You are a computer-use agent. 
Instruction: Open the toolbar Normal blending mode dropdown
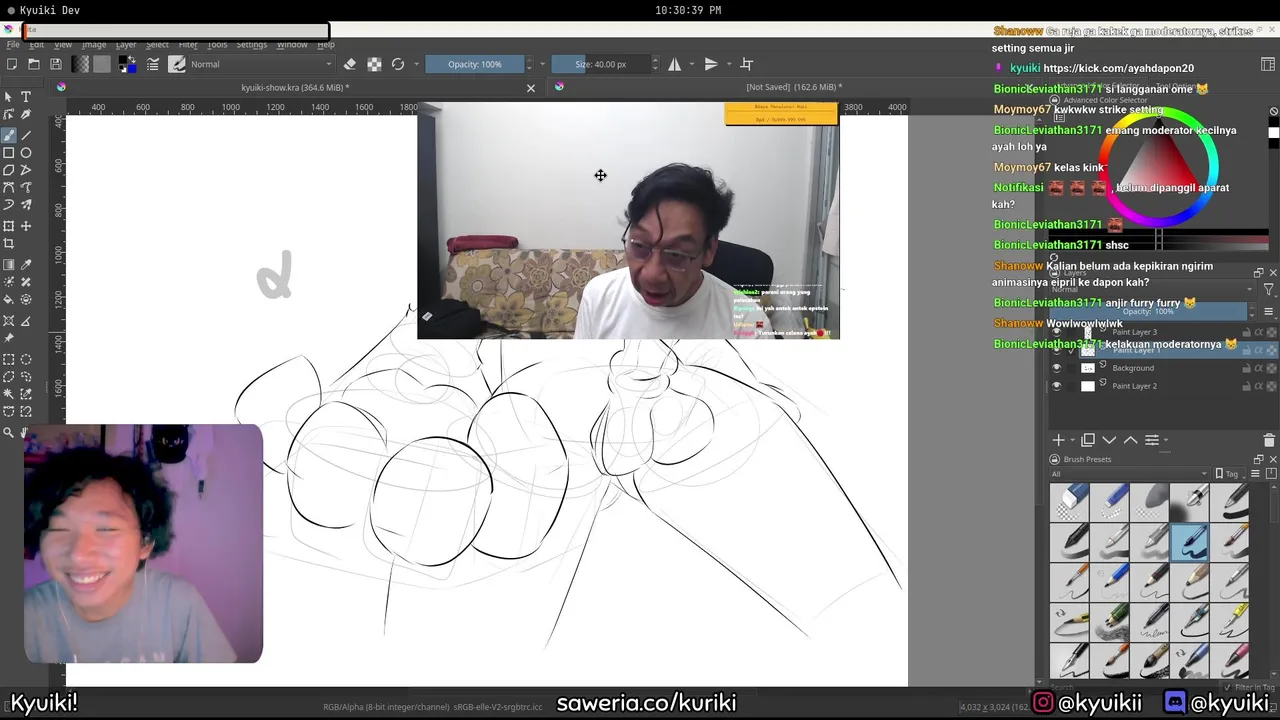[x=260, y=64]
